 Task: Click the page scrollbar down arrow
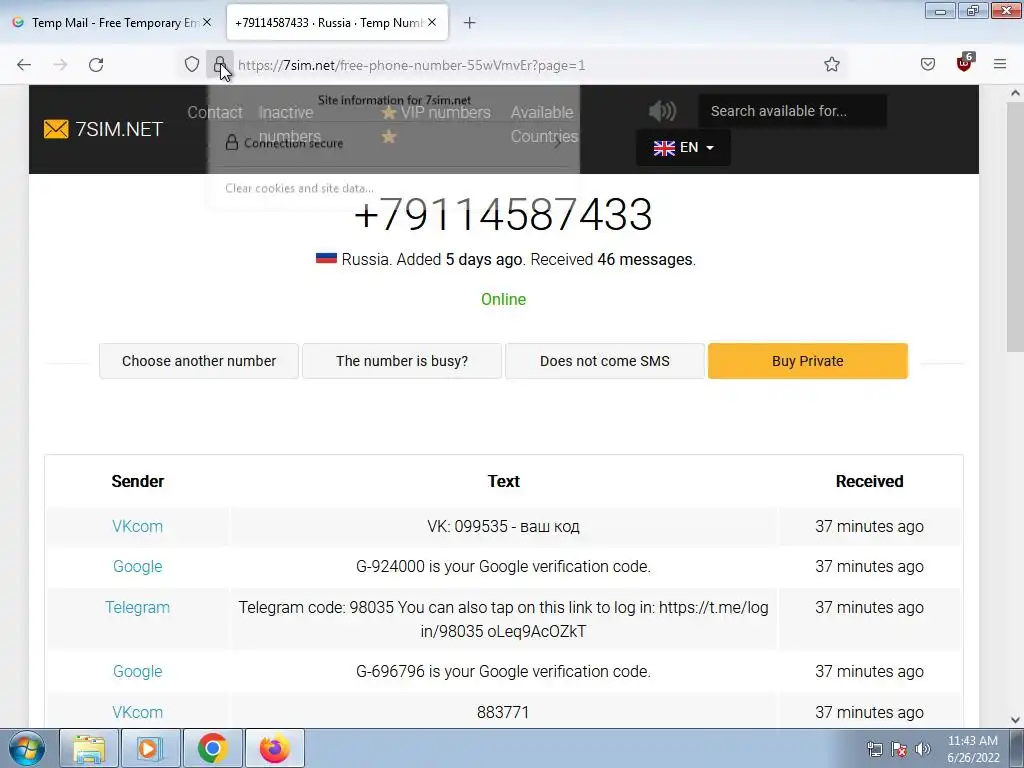coord(1015,720)
